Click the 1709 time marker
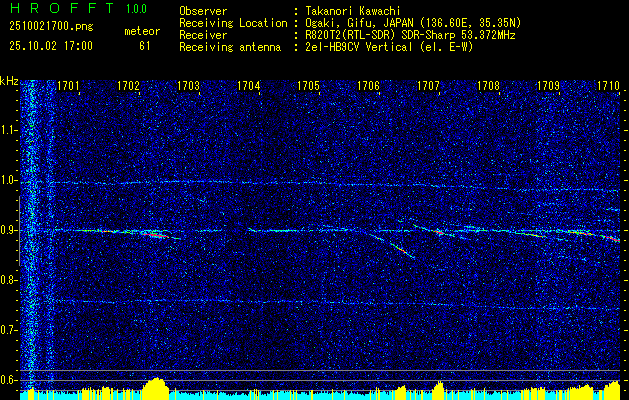 [548, 85]
